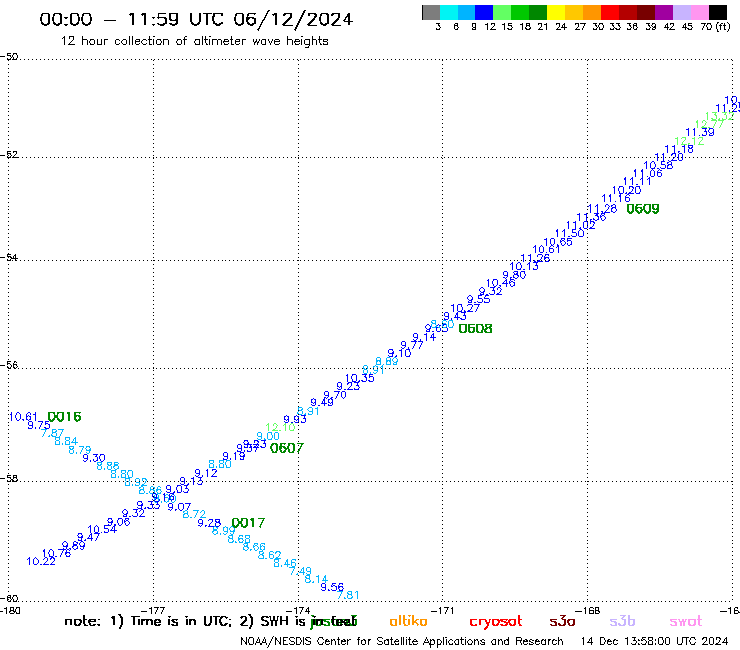The width and height of the screenshot is (740, 650).
Task: Click the gray 3 ft legend swatch
Action: coord(431,12)
